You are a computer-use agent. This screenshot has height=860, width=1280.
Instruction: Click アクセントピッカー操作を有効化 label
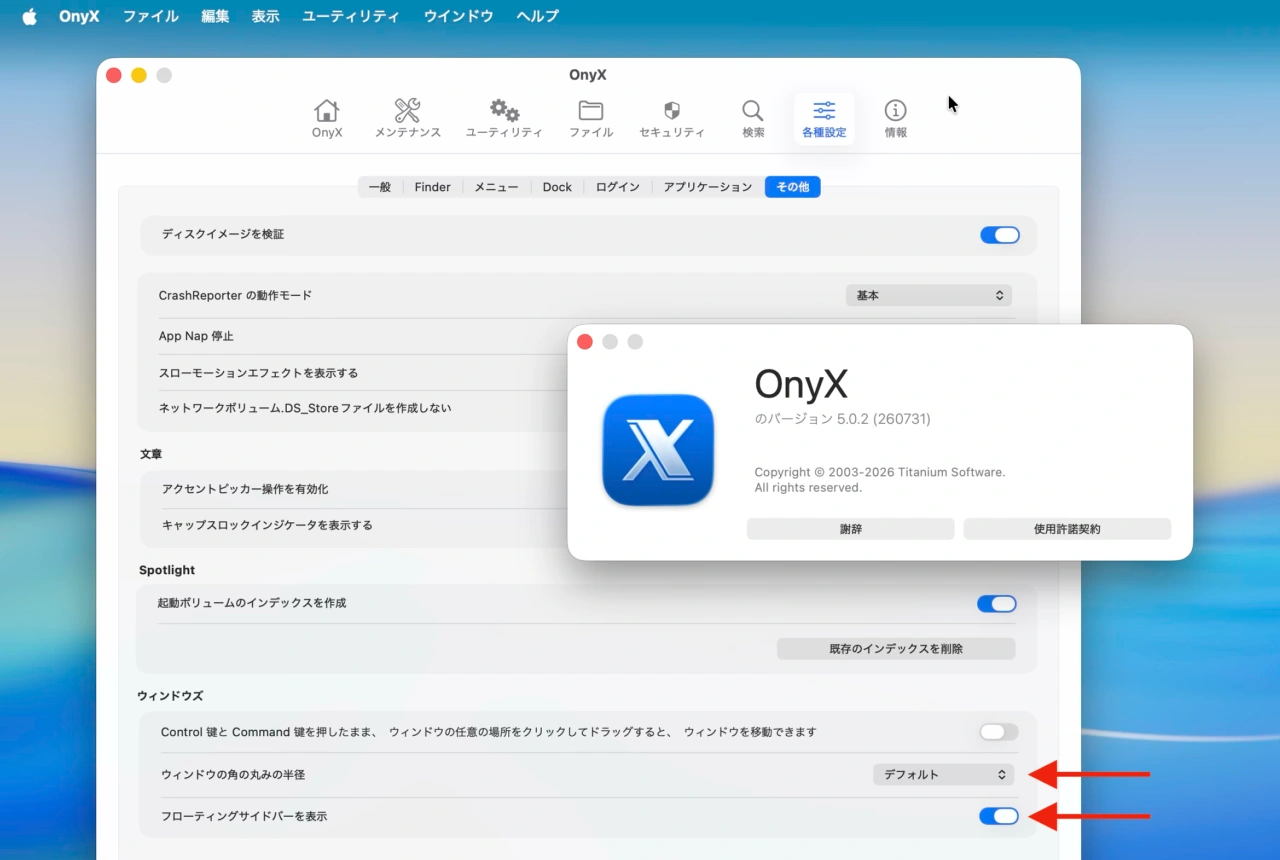[x=245, y=489]
